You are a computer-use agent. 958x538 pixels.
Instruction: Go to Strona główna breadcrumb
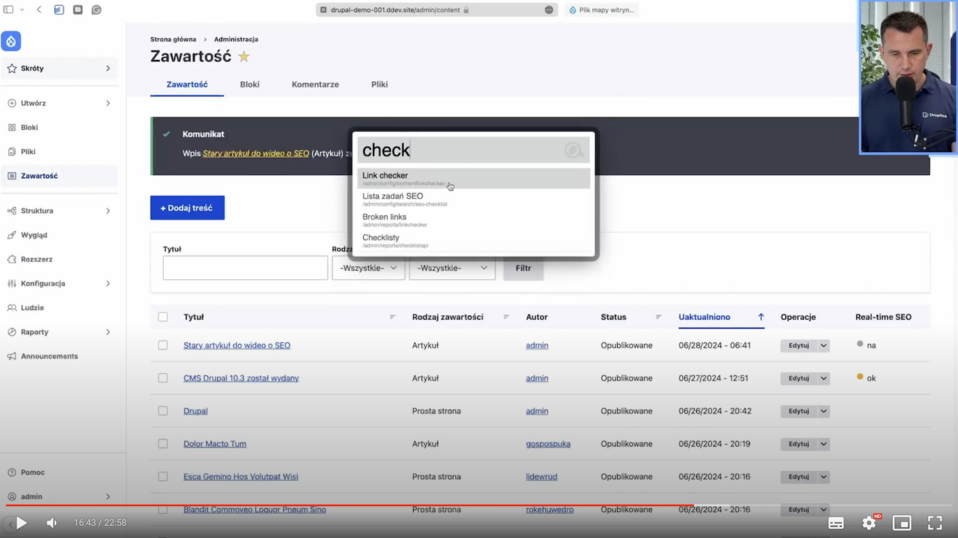[173, 39]
